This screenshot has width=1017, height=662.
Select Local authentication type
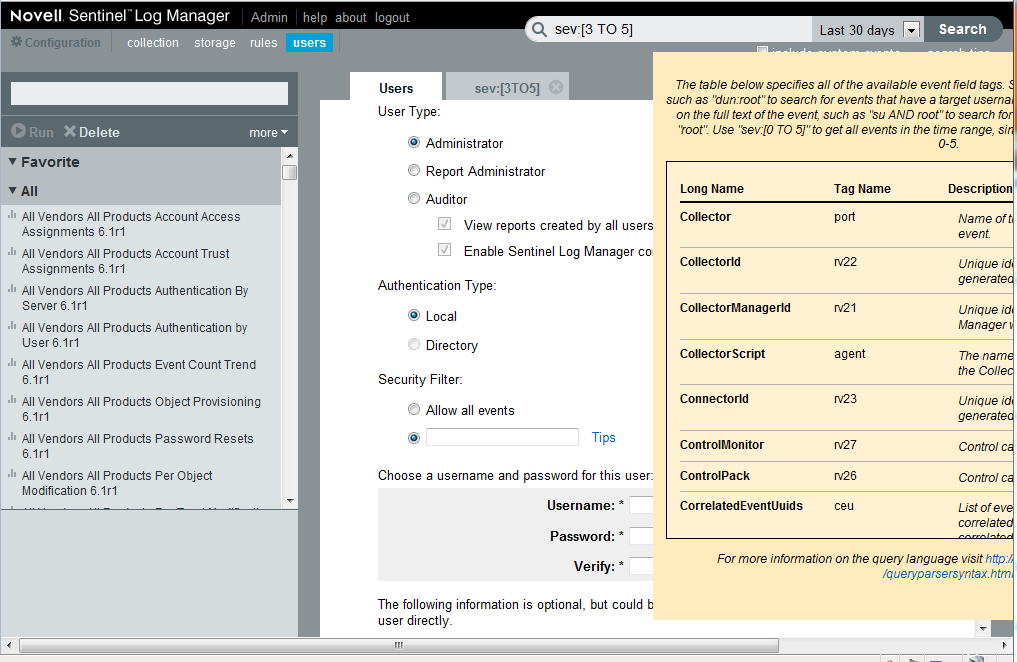[414, 315]
